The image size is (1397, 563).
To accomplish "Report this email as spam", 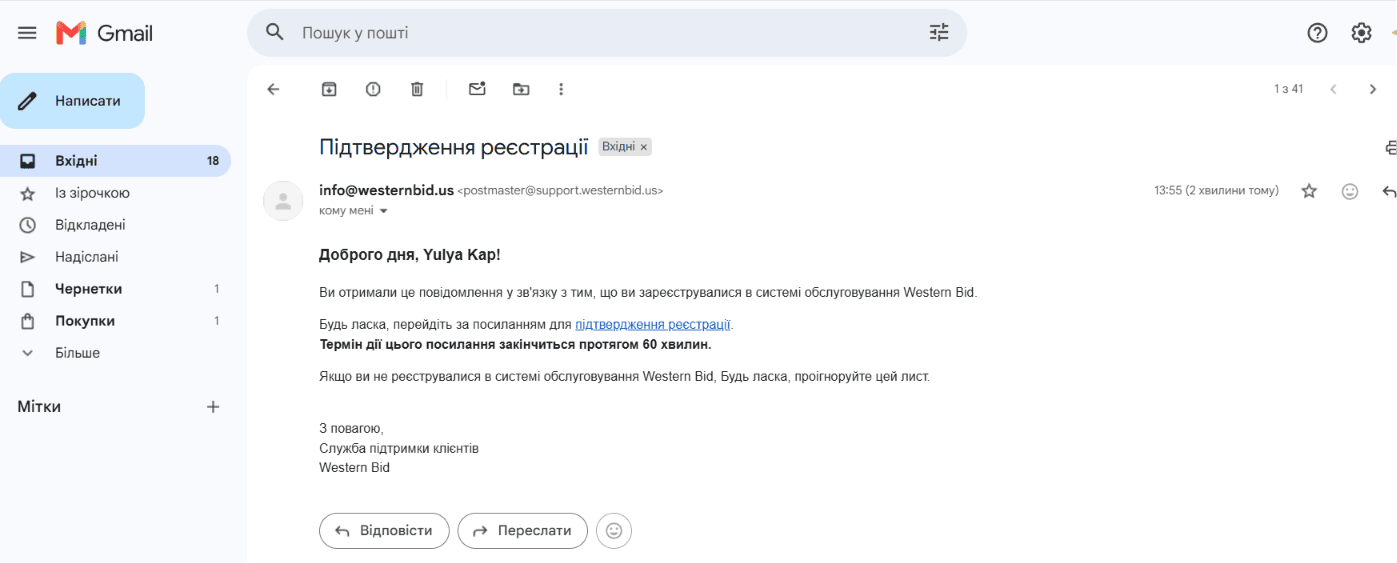I will pyautogui.click(x=373, y=89).
